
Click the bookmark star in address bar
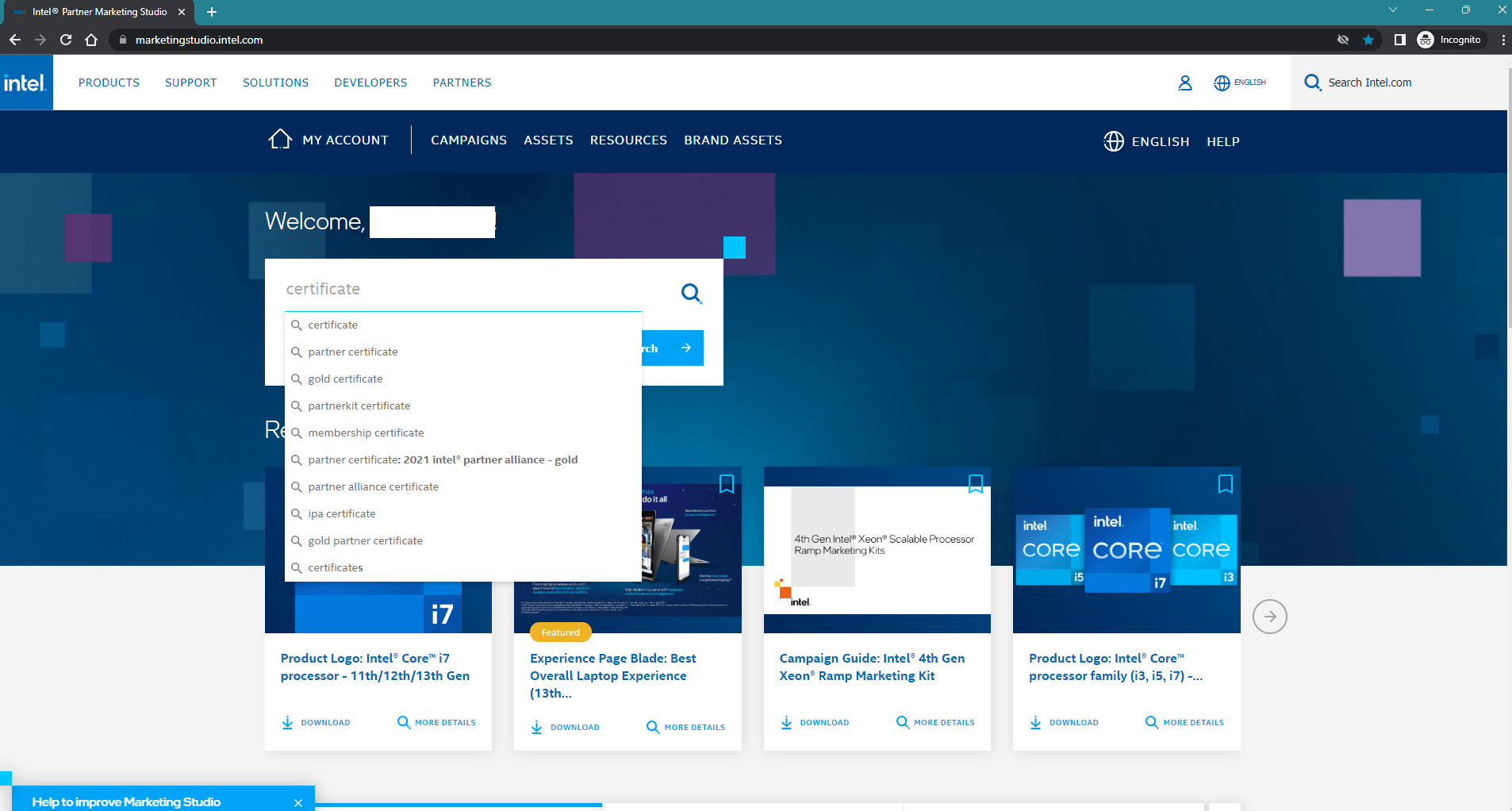pos(1368,40)
